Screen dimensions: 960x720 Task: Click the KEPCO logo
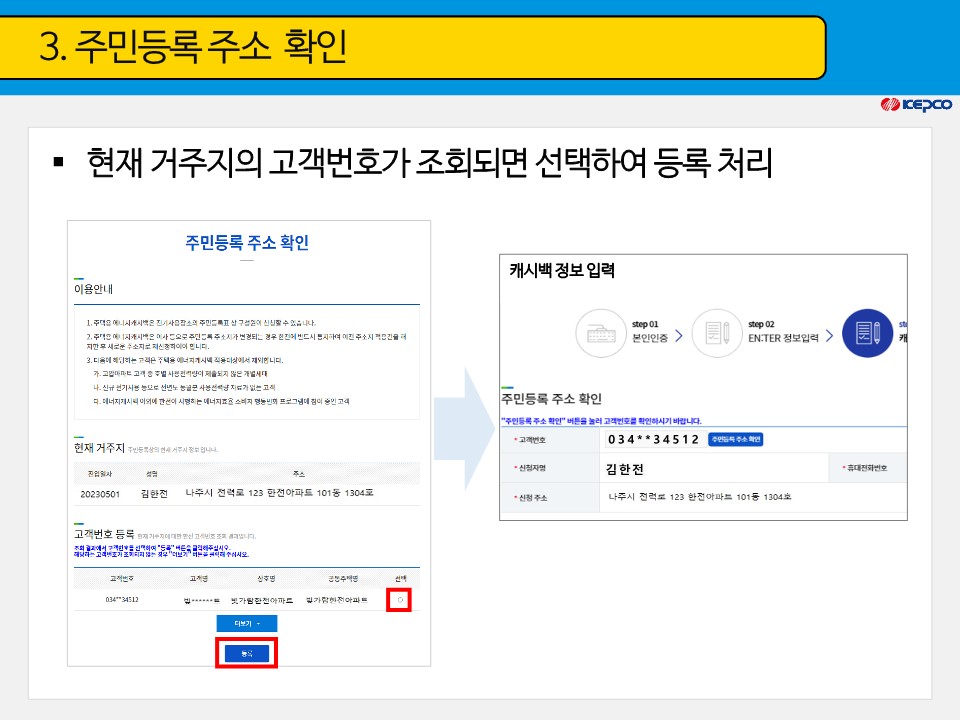pyautogui.click(x=918, y=103)
